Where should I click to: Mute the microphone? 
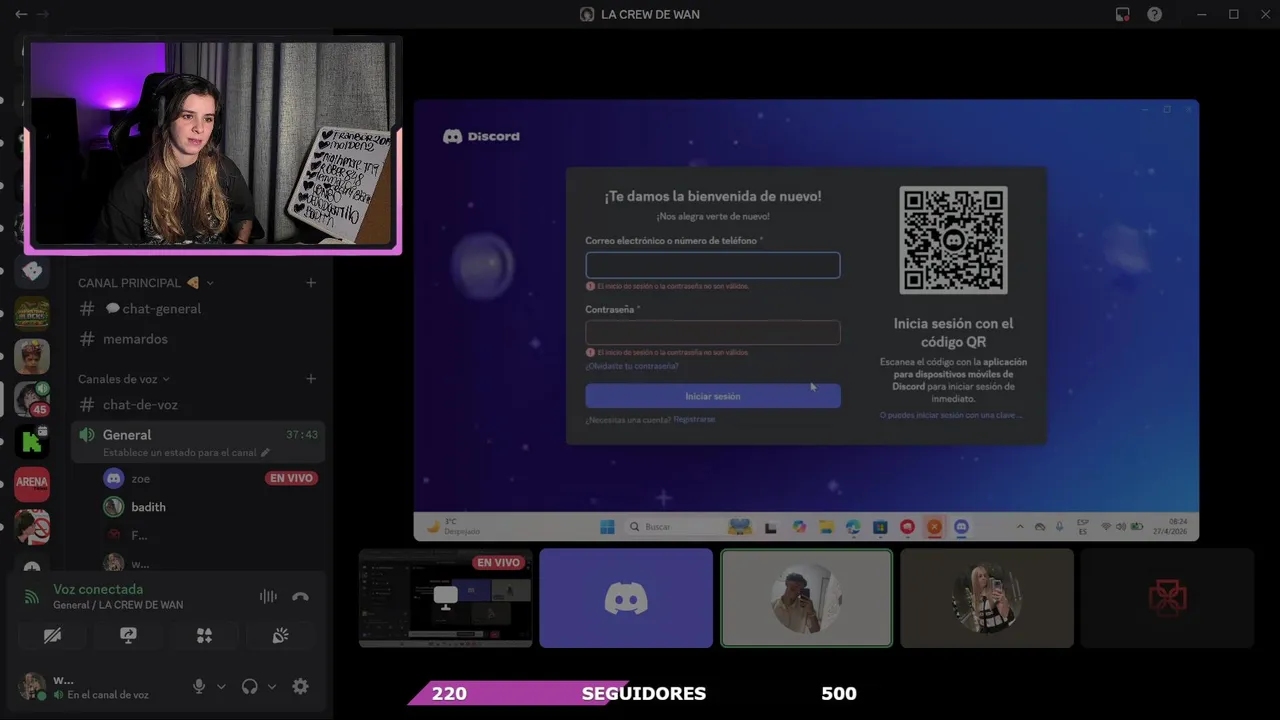point(199,686)
